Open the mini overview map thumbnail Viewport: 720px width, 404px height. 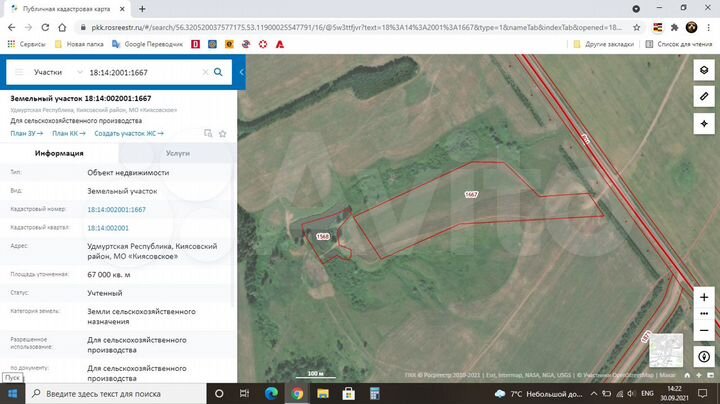(666, 350)
